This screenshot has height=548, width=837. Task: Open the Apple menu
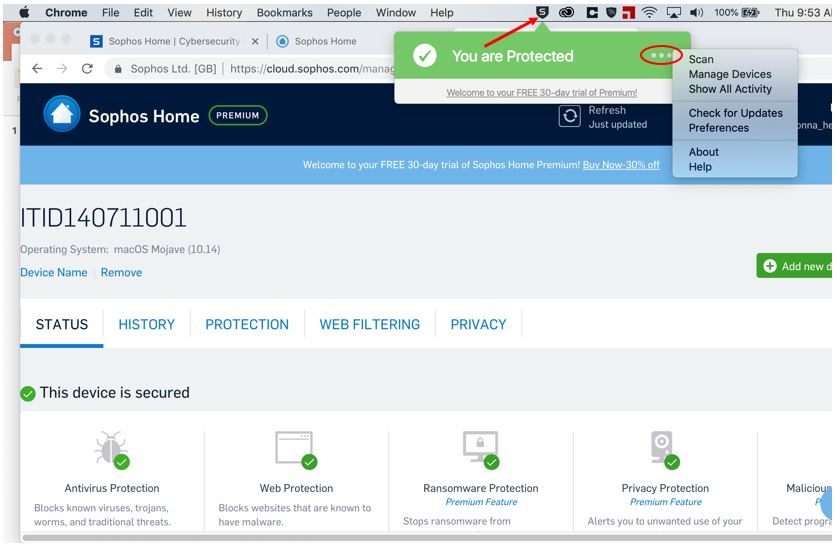[x=24, y=12]
